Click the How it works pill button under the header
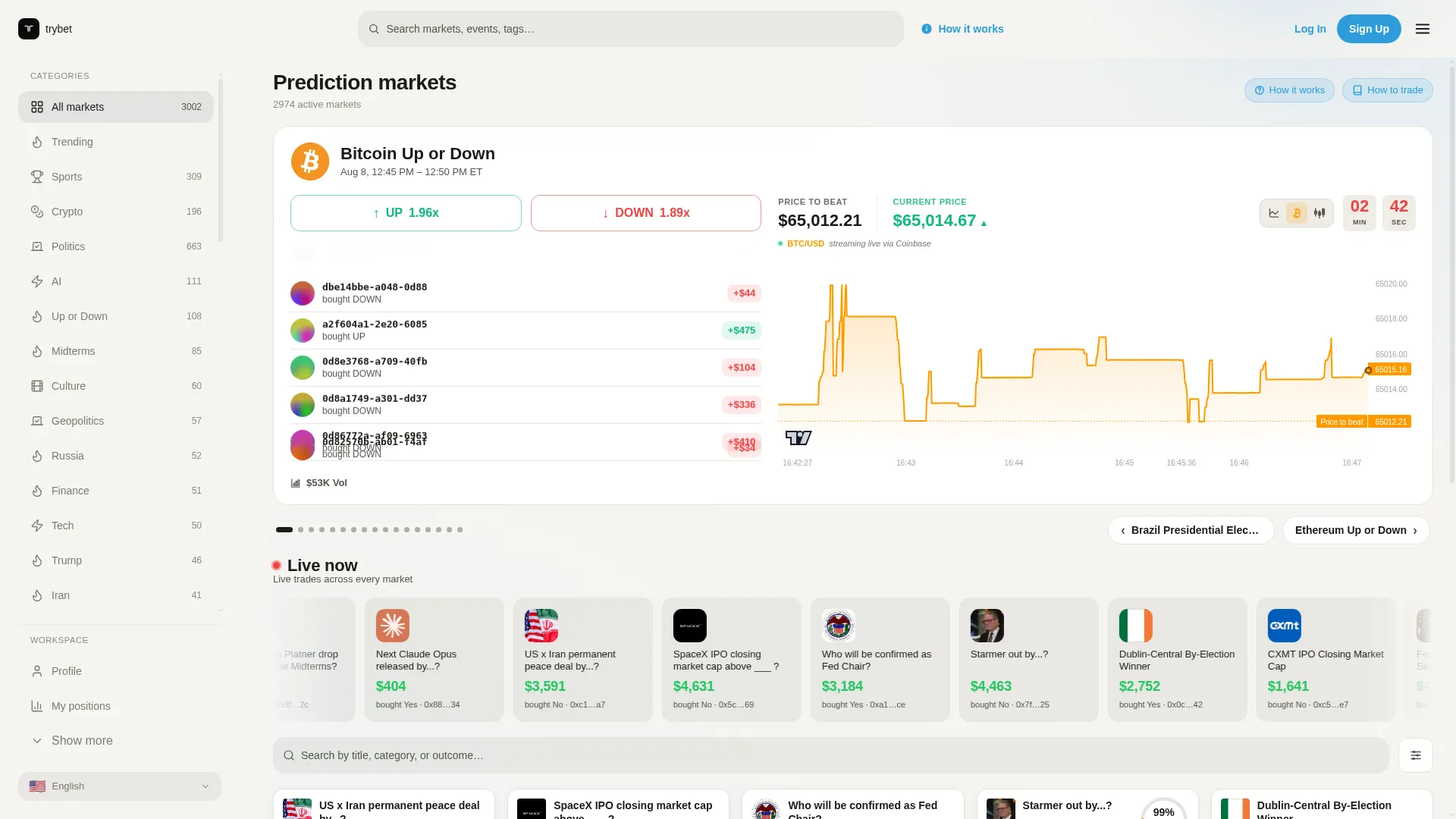The width and height of the screenshot is (1456, 819). pyautogui.click(x=1289, y=90)
